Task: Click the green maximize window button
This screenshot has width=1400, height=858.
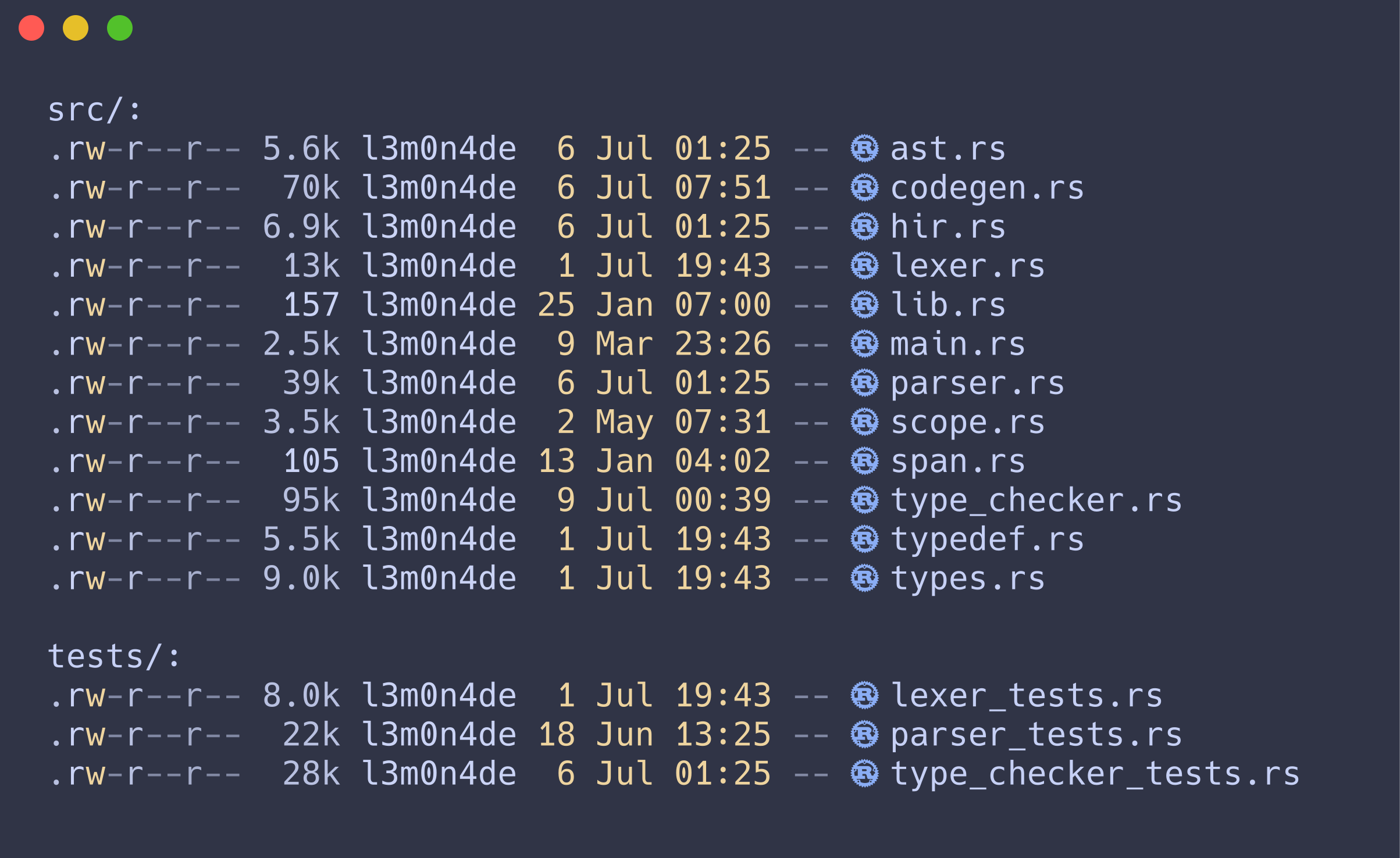Action: point(120,28)
